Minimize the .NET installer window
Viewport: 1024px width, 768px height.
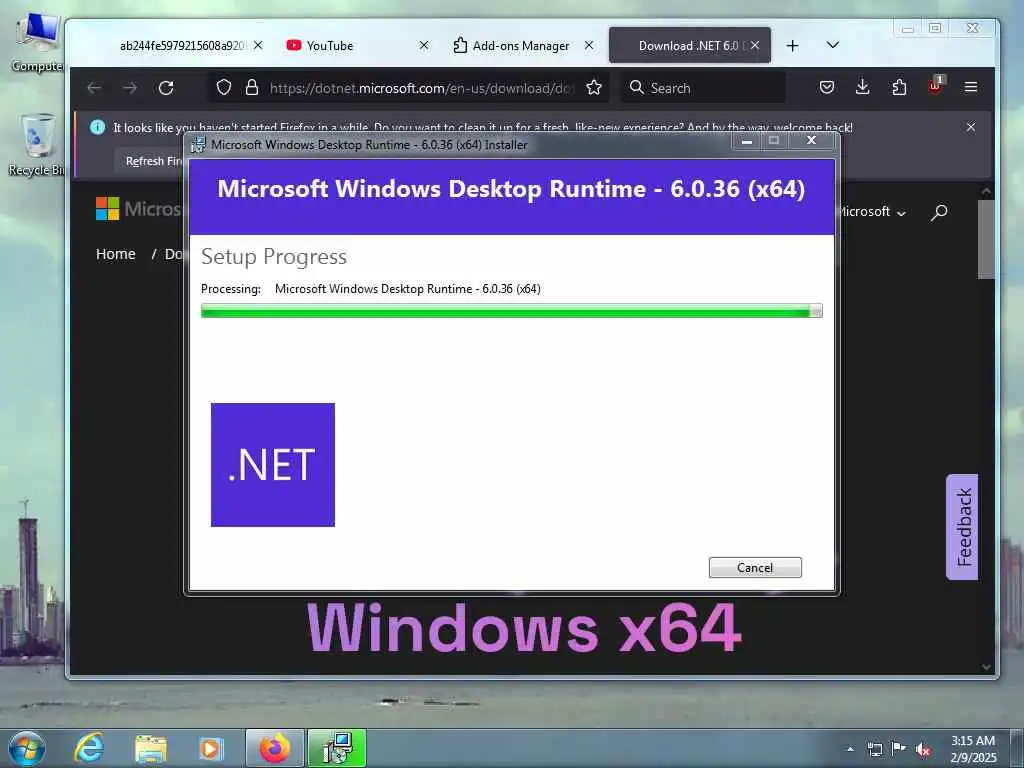pos(747,140)
